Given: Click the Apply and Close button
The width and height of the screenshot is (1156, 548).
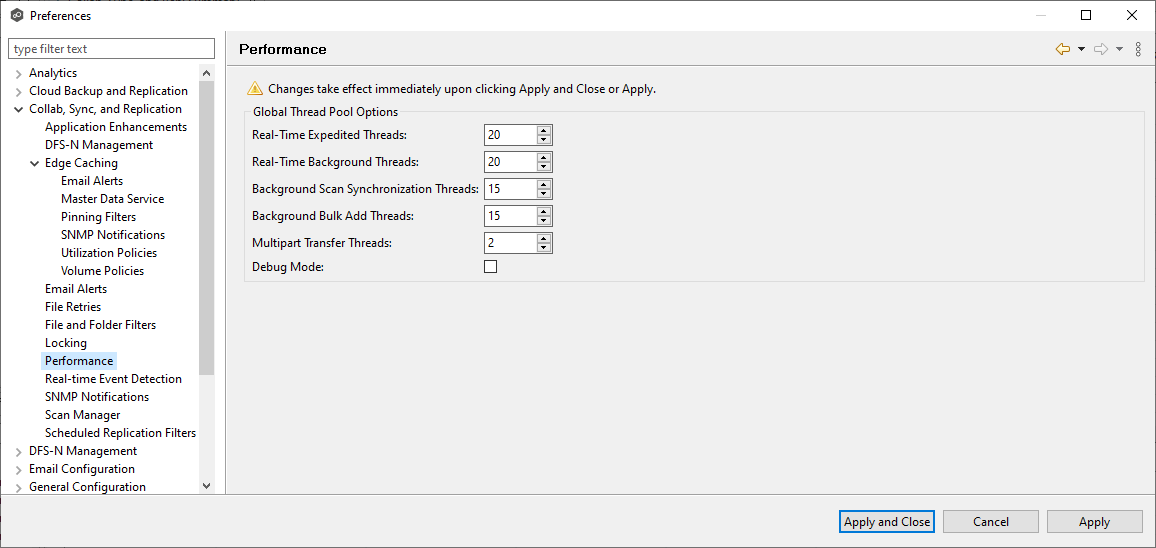Looking at the screenshot, I should [x=887, y=521].
